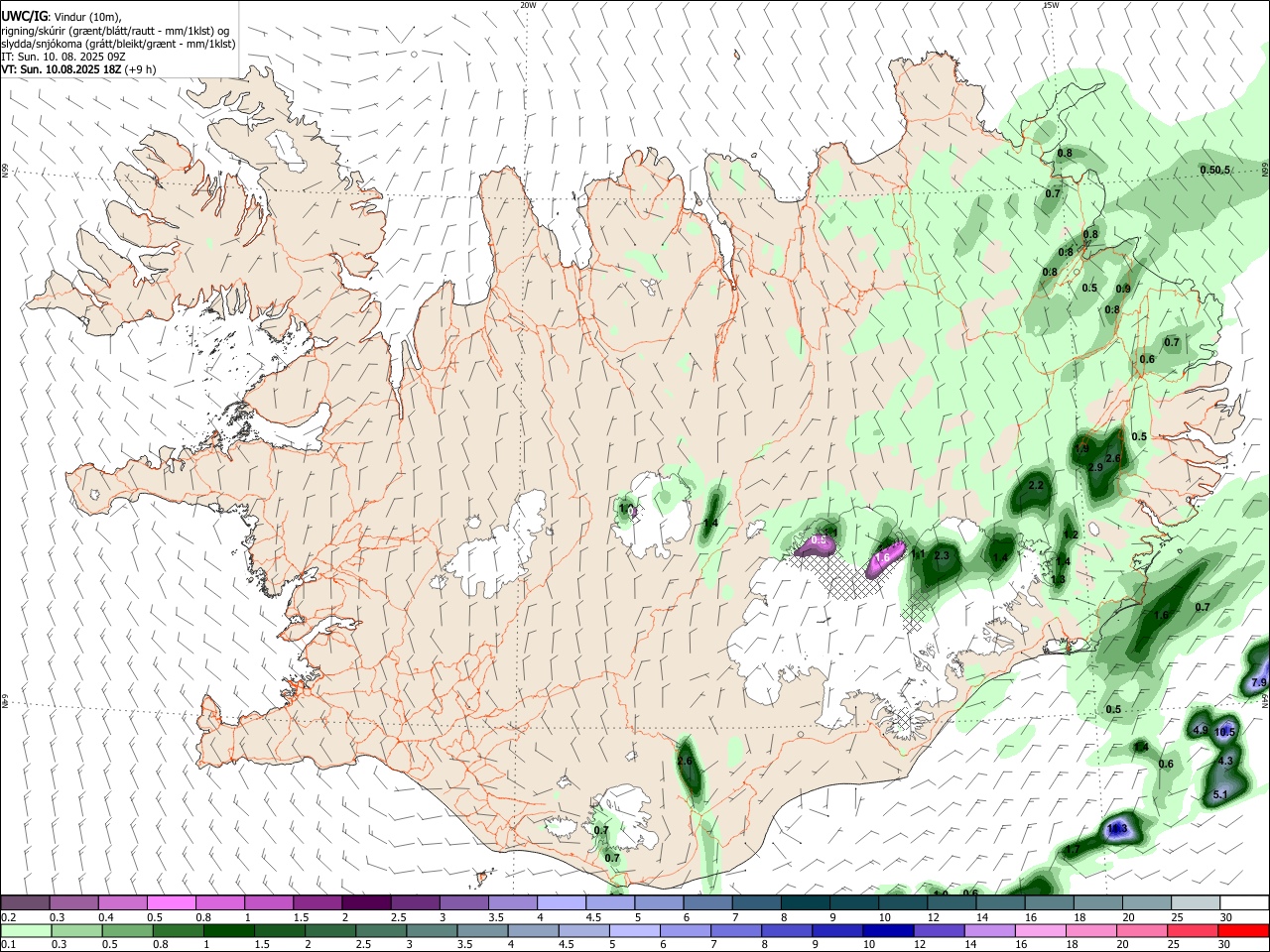Select the 'VT: Sun. 10.08.2025 18Z (+9 h)' line
The width and height of the screenshot is (1270, 952).
(78, 70)
